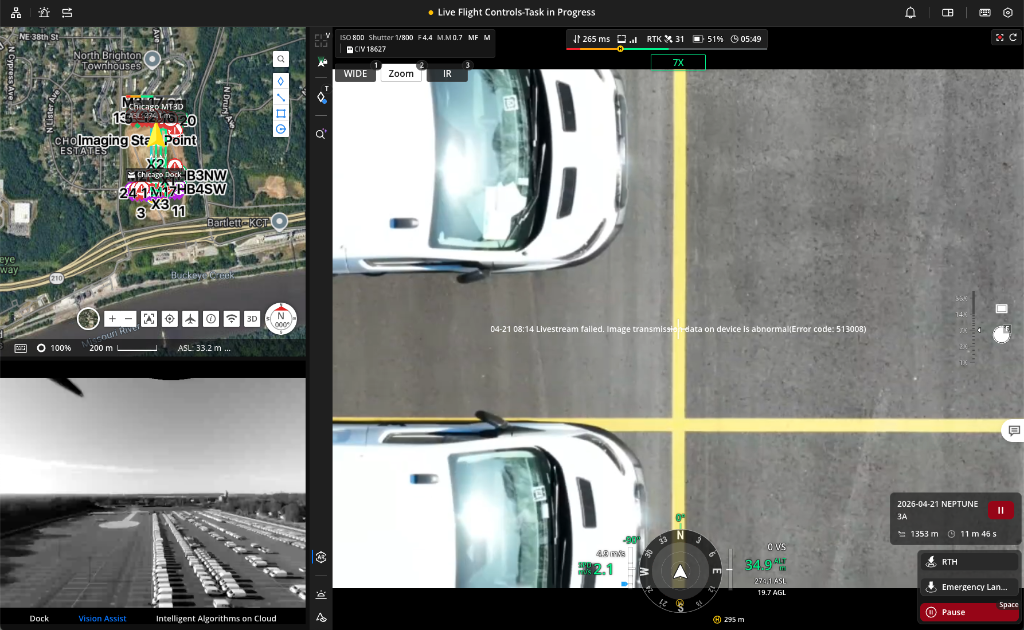Switch map layer via satellite thumbnail
Image resolution: width=1024 pixels, height=630 pixels.
[88, 319]
